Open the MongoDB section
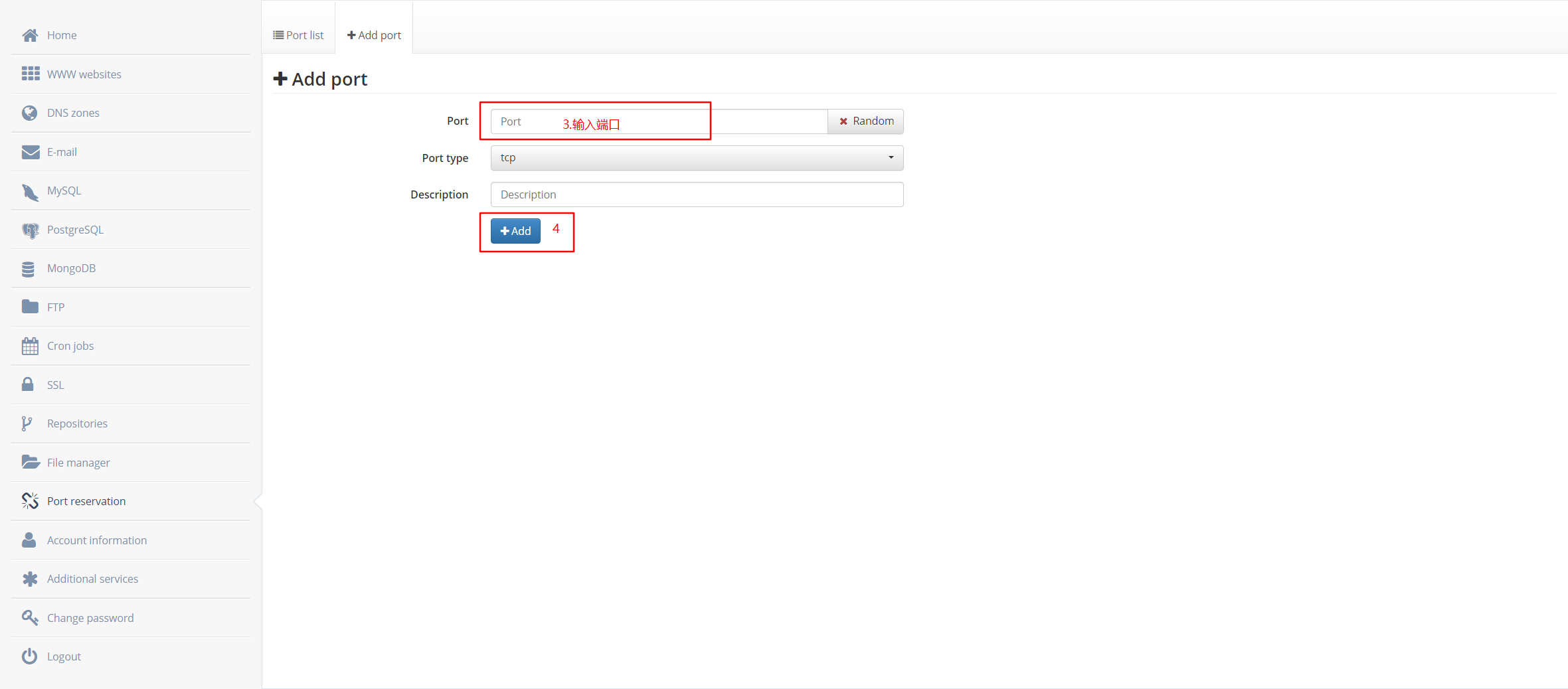The image size is (1568, 689). [70, 268]
